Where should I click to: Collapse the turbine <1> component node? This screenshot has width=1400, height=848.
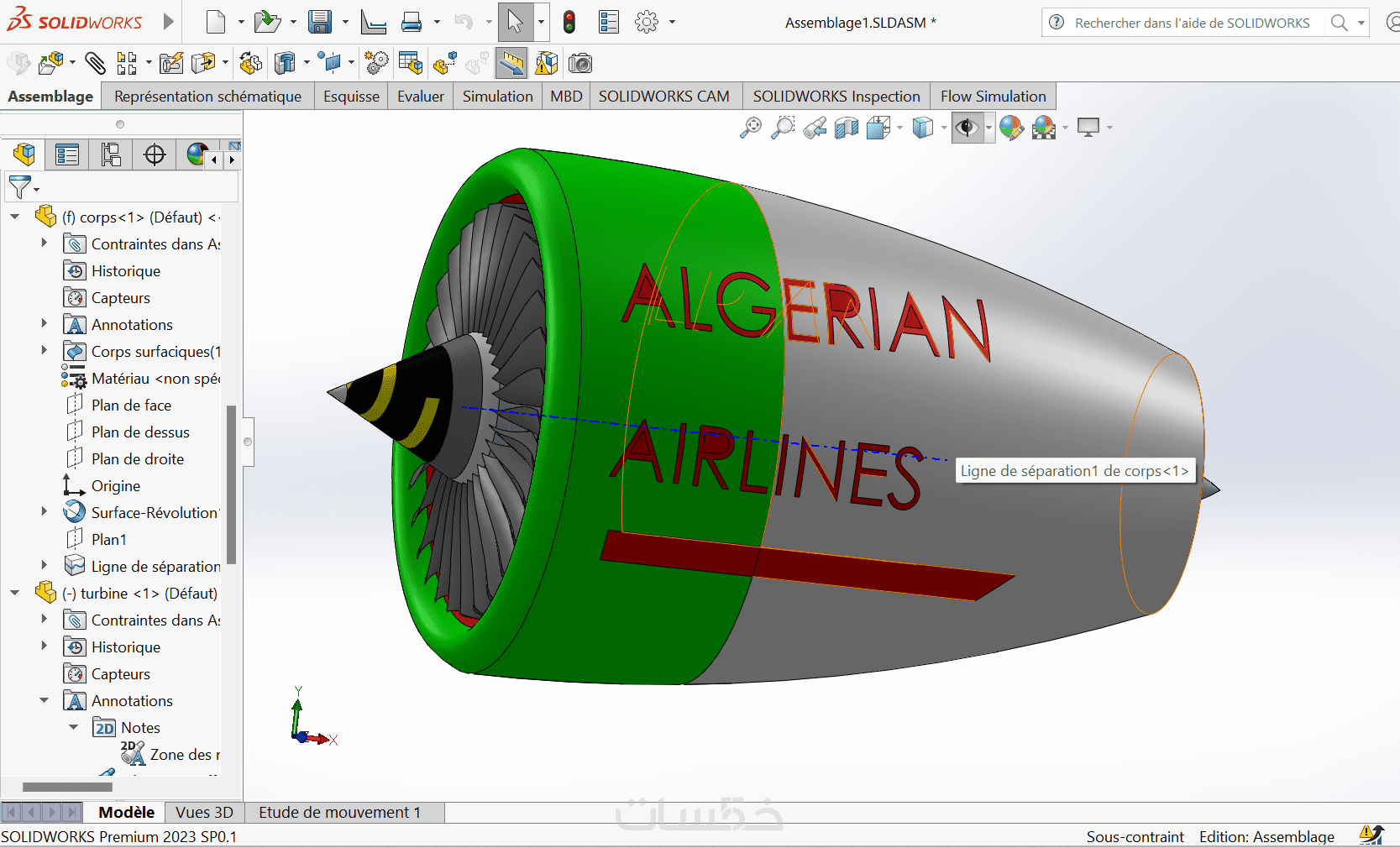pos(15,593)
